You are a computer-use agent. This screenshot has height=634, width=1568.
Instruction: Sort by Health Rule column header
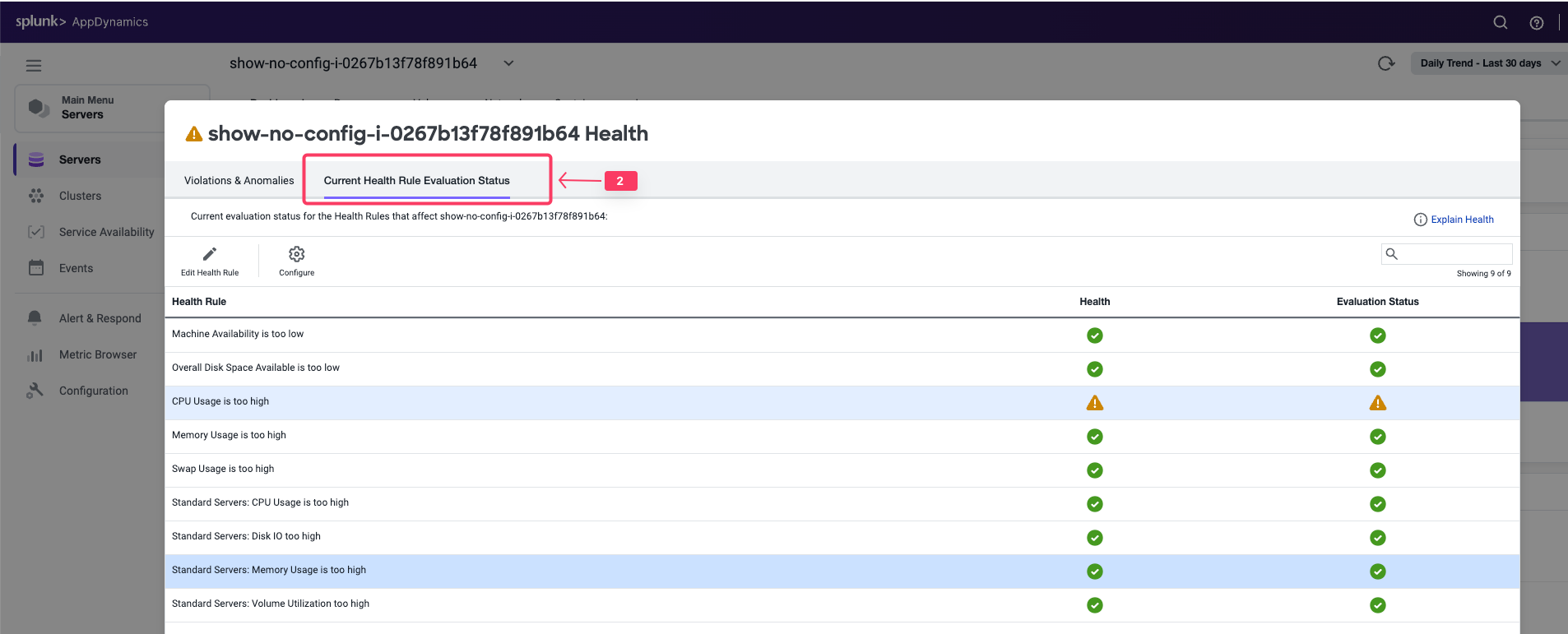click(199, 302)
